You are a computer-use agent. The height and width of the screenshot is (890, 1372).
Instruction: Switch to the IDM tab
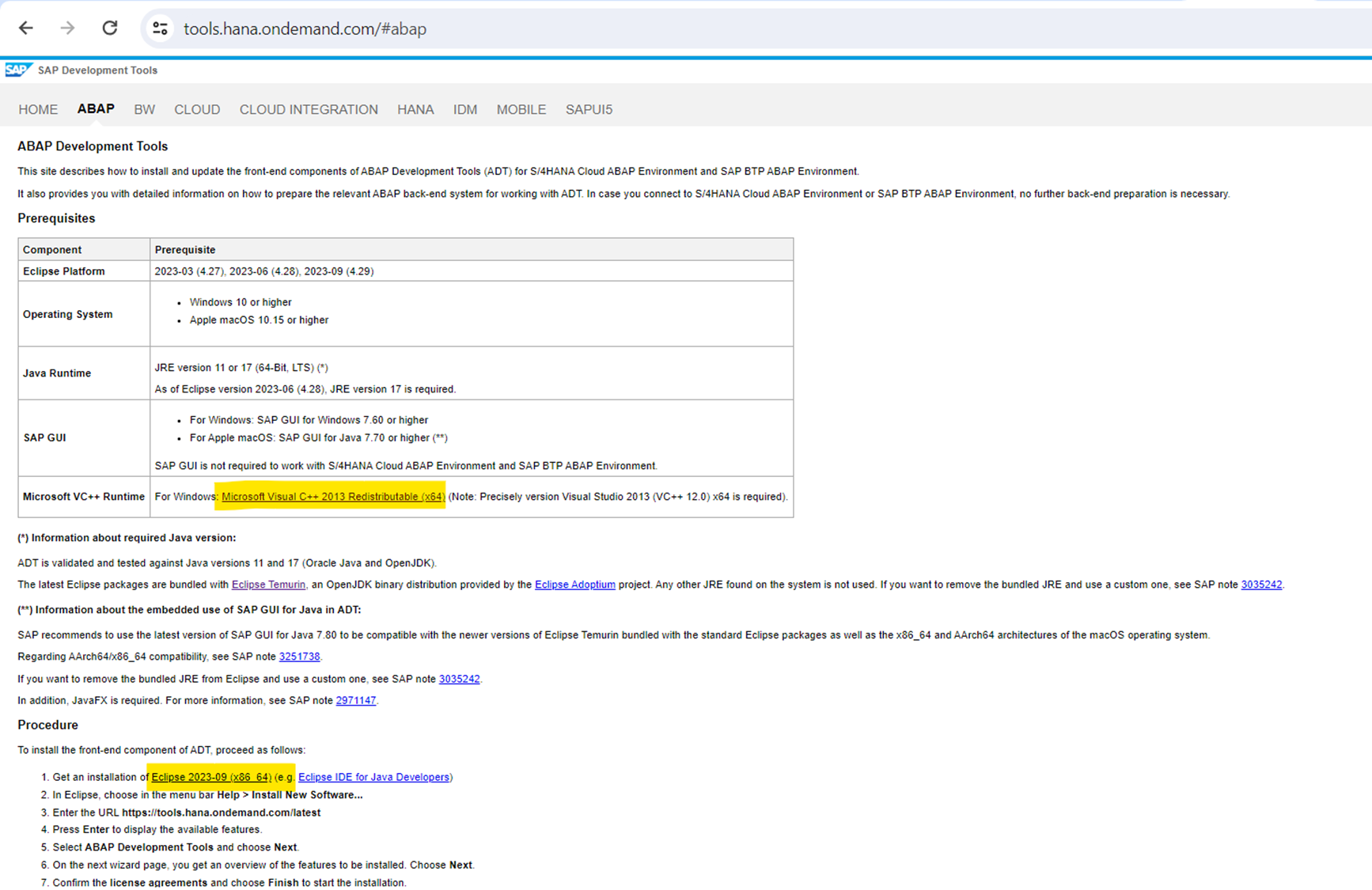465,109
